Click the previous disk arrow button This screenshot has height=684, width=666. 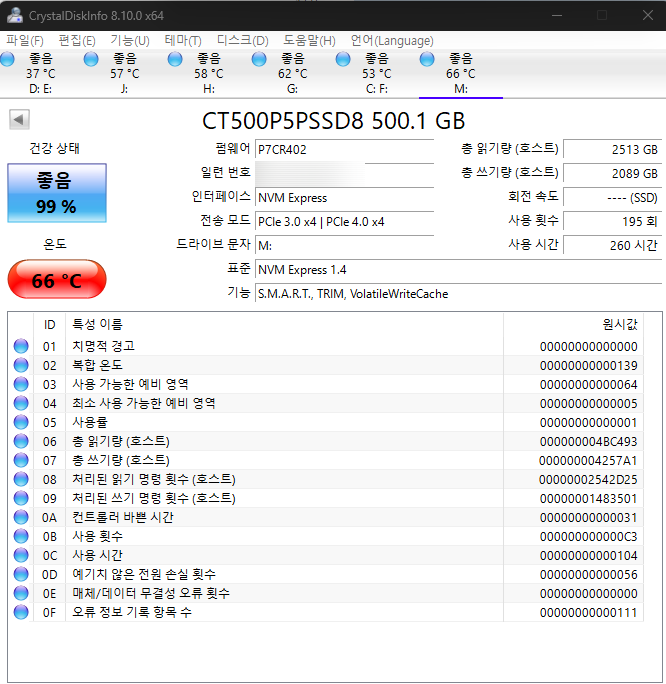point(19,119)
